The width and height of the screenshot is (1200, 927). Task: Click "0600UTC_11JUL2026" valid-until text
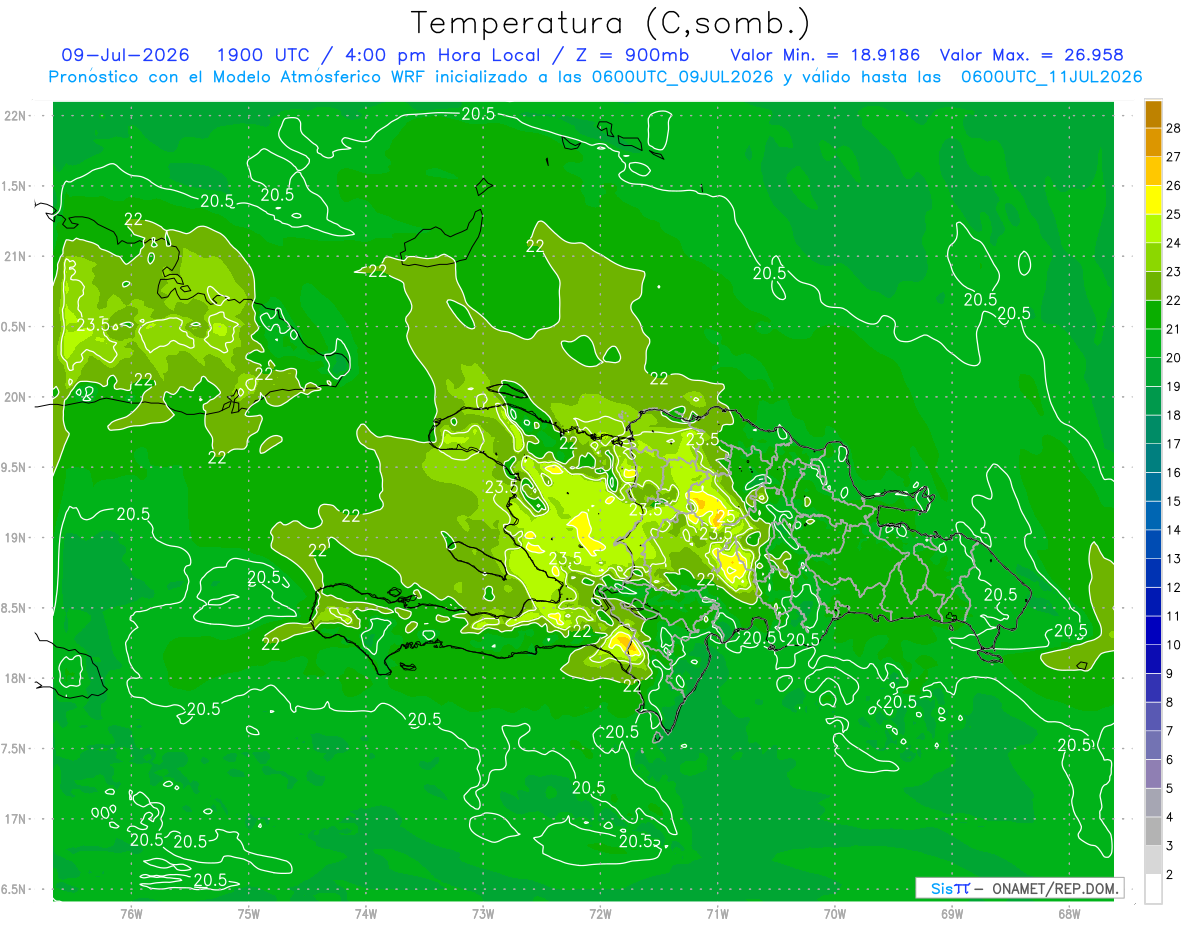(x=1051, y=77)
